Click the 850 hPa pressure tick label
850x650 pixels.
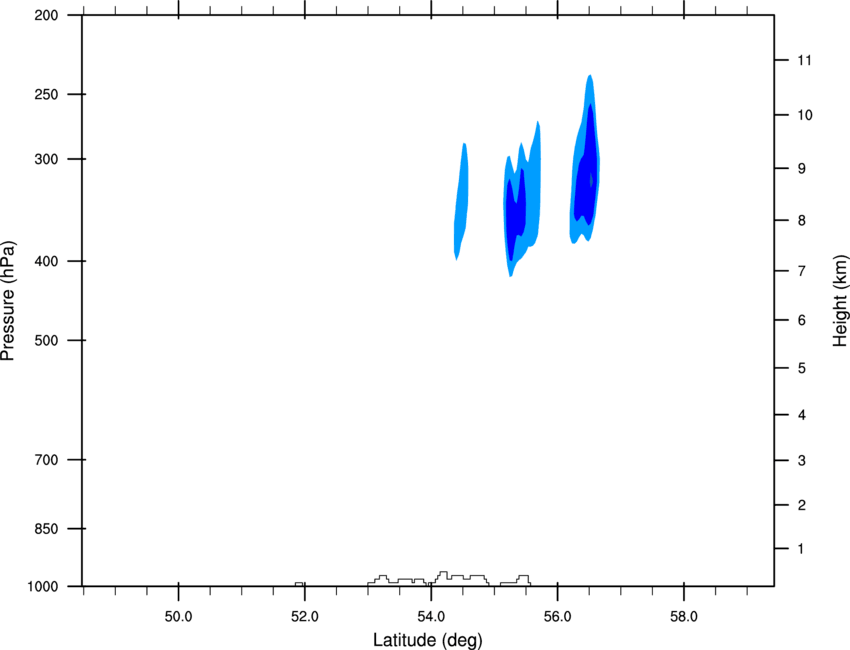(46, 529)
